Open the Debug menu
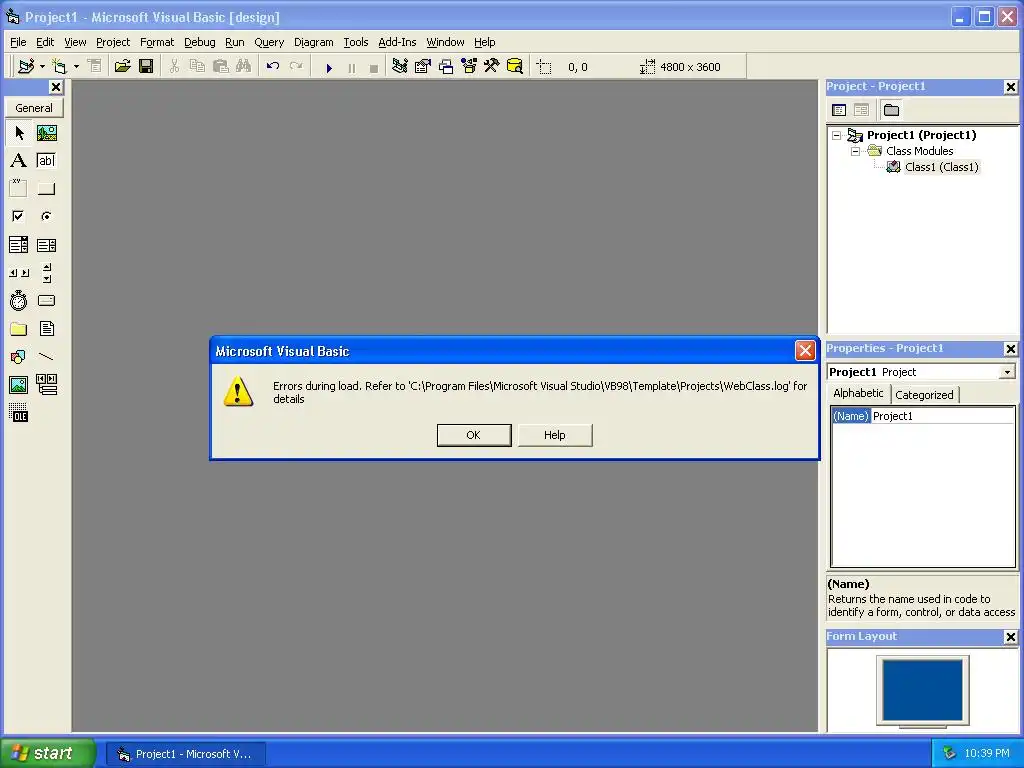This screenshot has height=768, width=1024. tap(199, 42)
